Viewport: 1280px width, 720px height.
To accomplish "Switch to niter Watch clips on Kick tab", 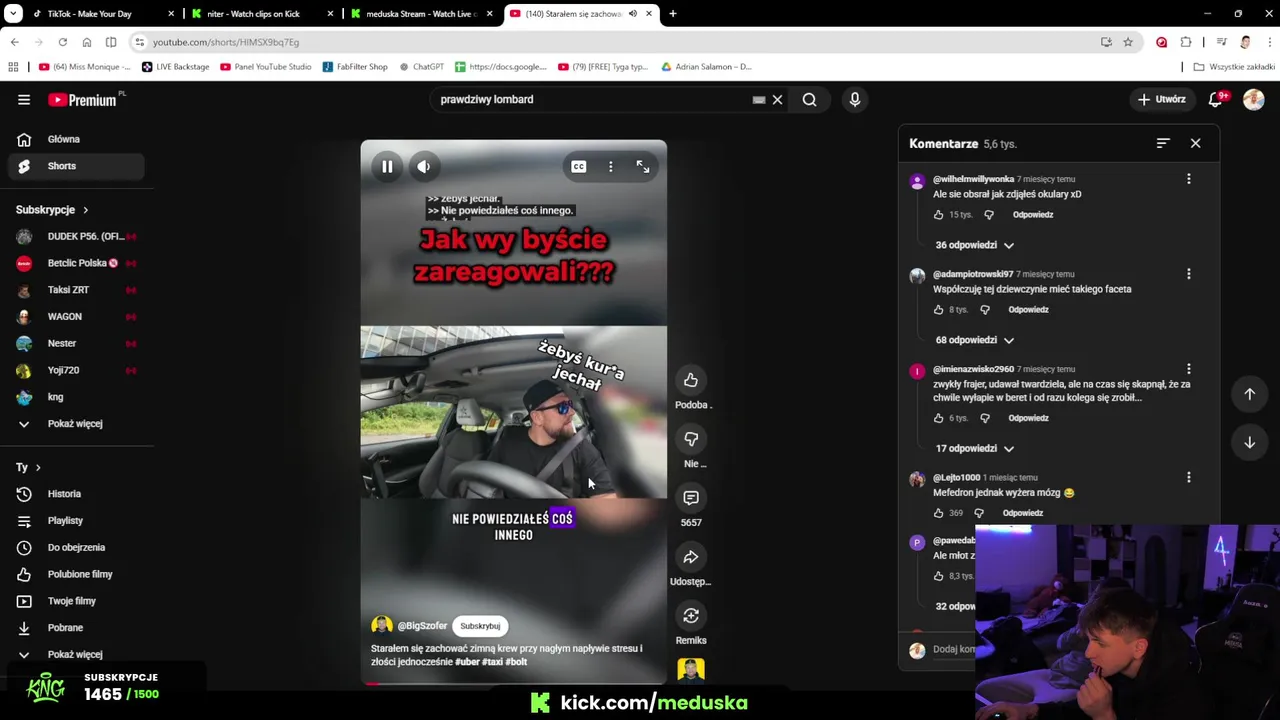I will tap(262, 14).
